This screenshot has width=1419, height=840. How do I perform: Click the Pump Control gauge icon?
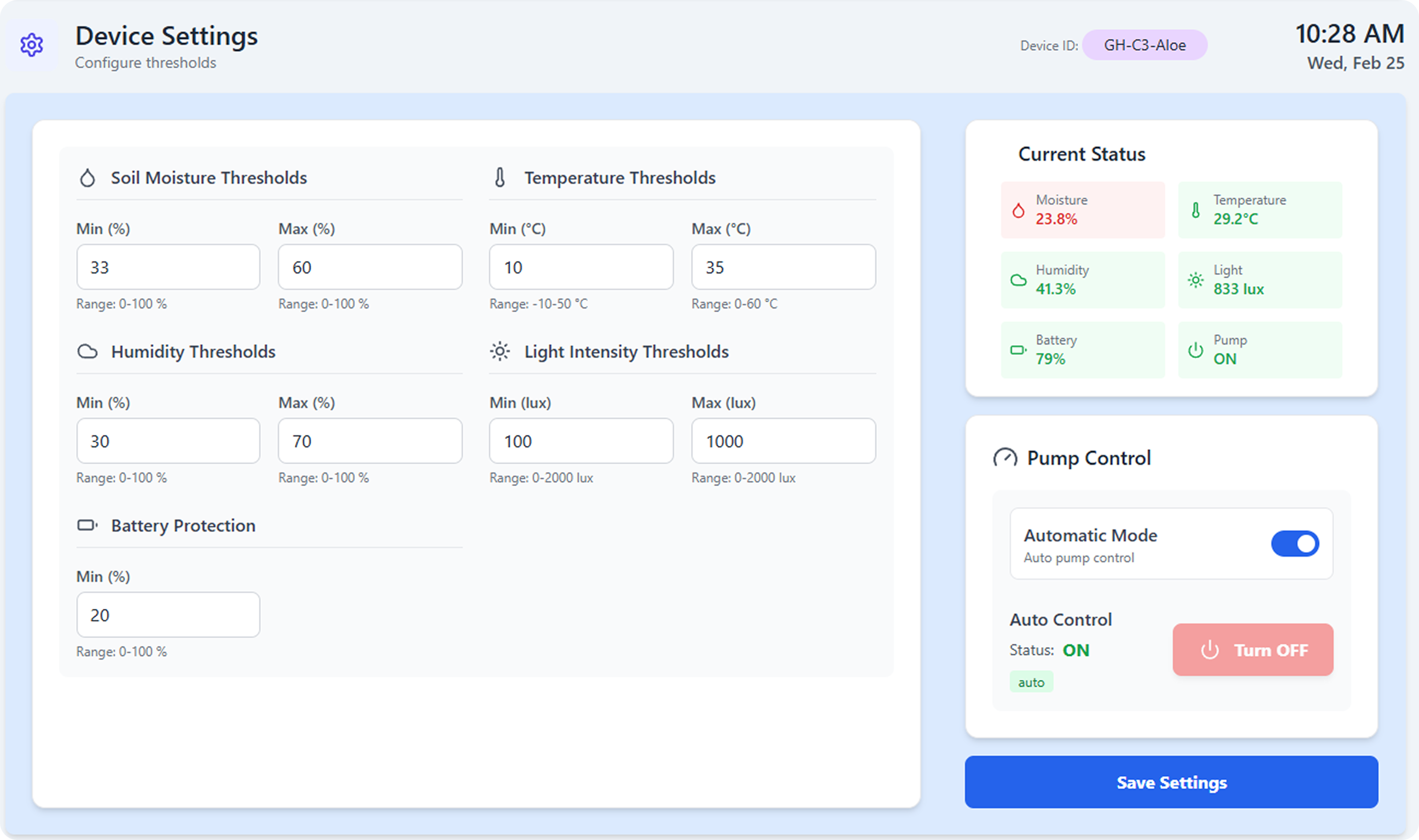[1005, 457]
